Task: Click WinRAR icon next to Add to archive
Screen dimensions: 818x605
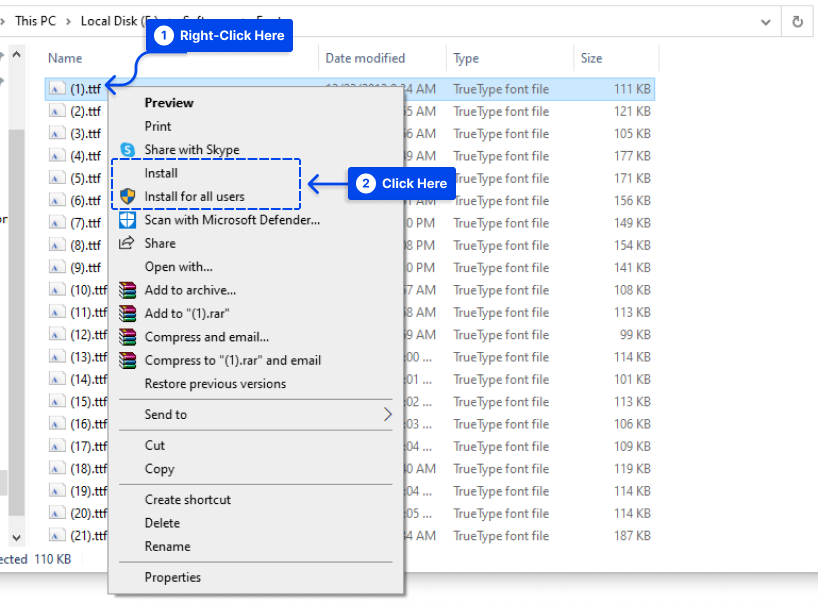Action: 127,290
